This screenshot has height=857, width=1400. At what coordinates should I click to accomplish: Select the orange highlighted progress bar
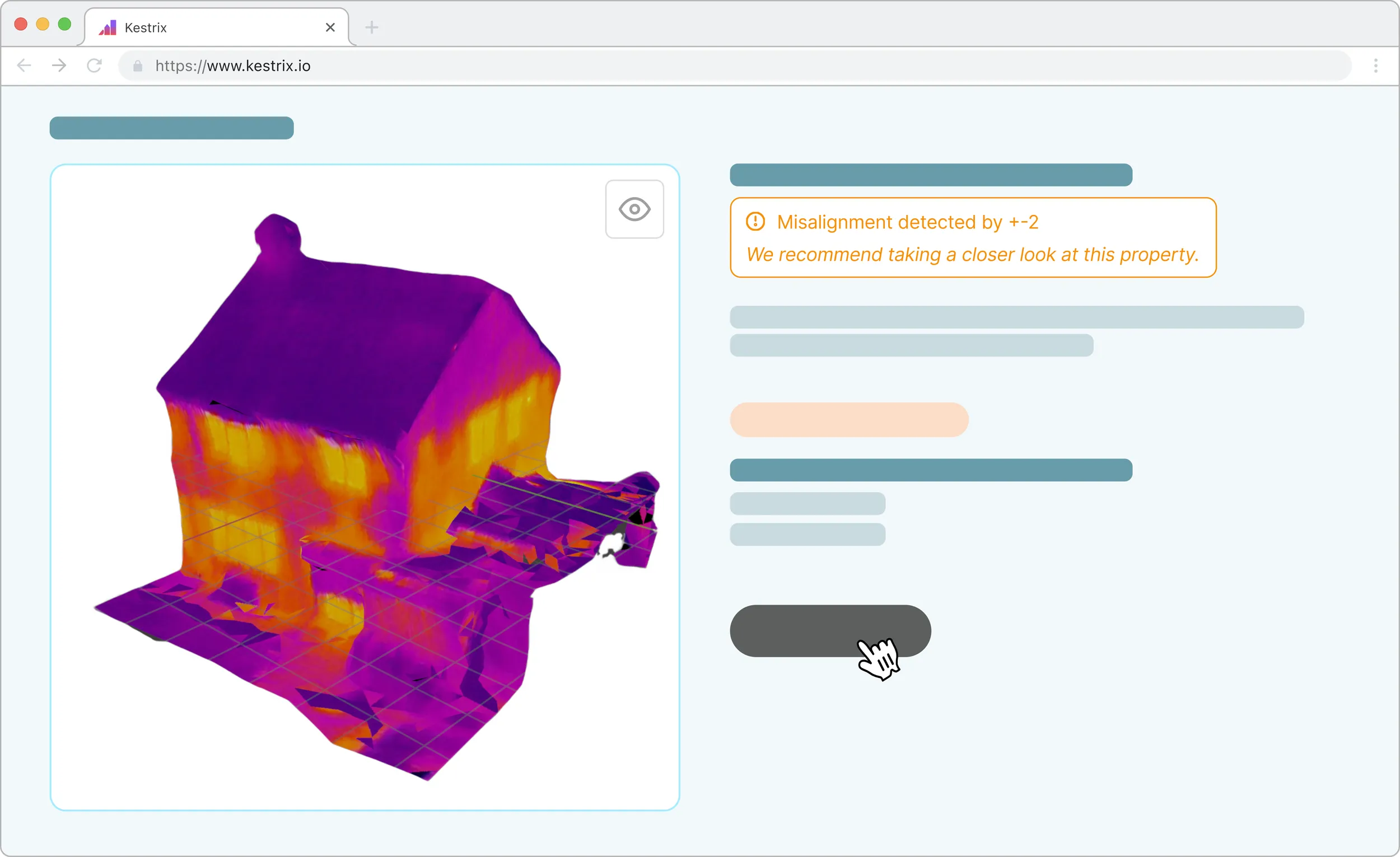point(849,420)
